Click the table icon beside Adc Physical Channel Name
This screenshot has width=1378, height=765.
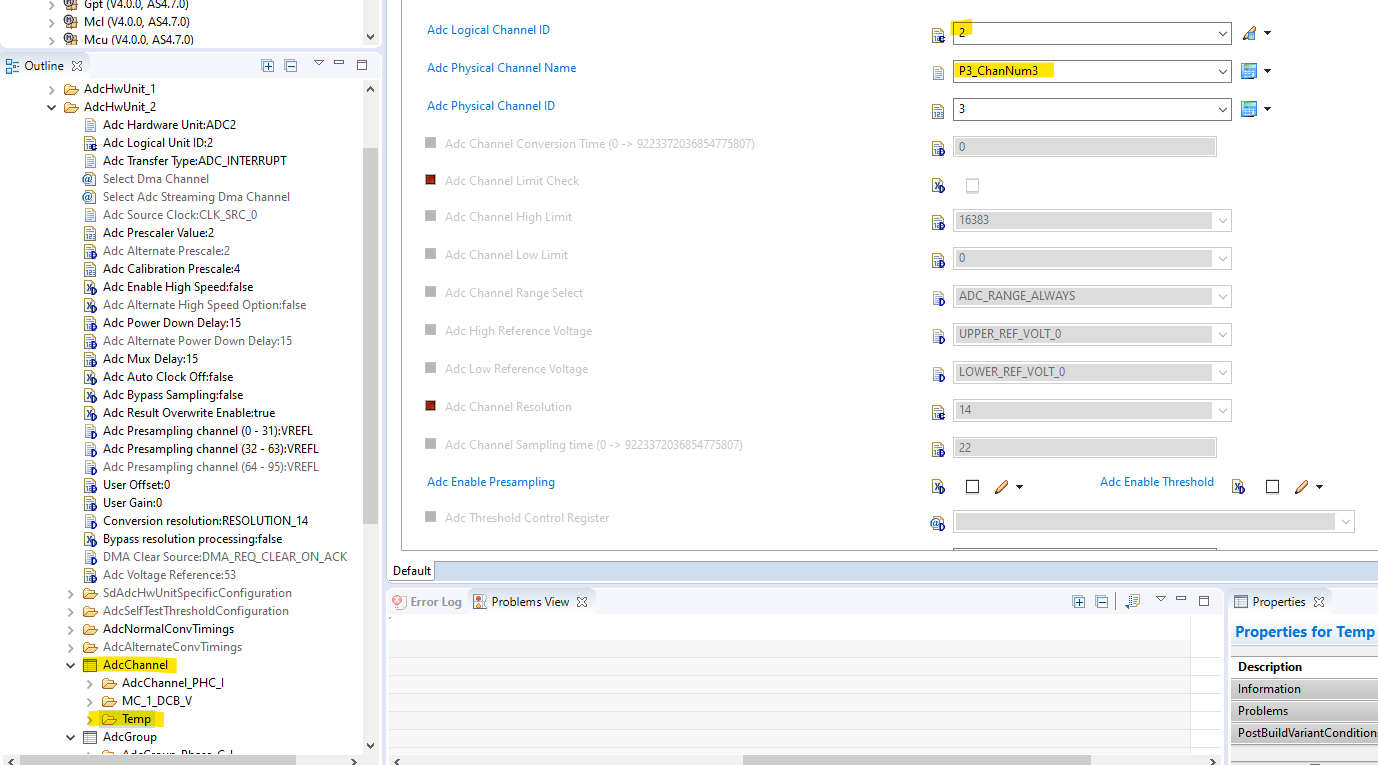pyautogui.click(x=1251, y=70)
